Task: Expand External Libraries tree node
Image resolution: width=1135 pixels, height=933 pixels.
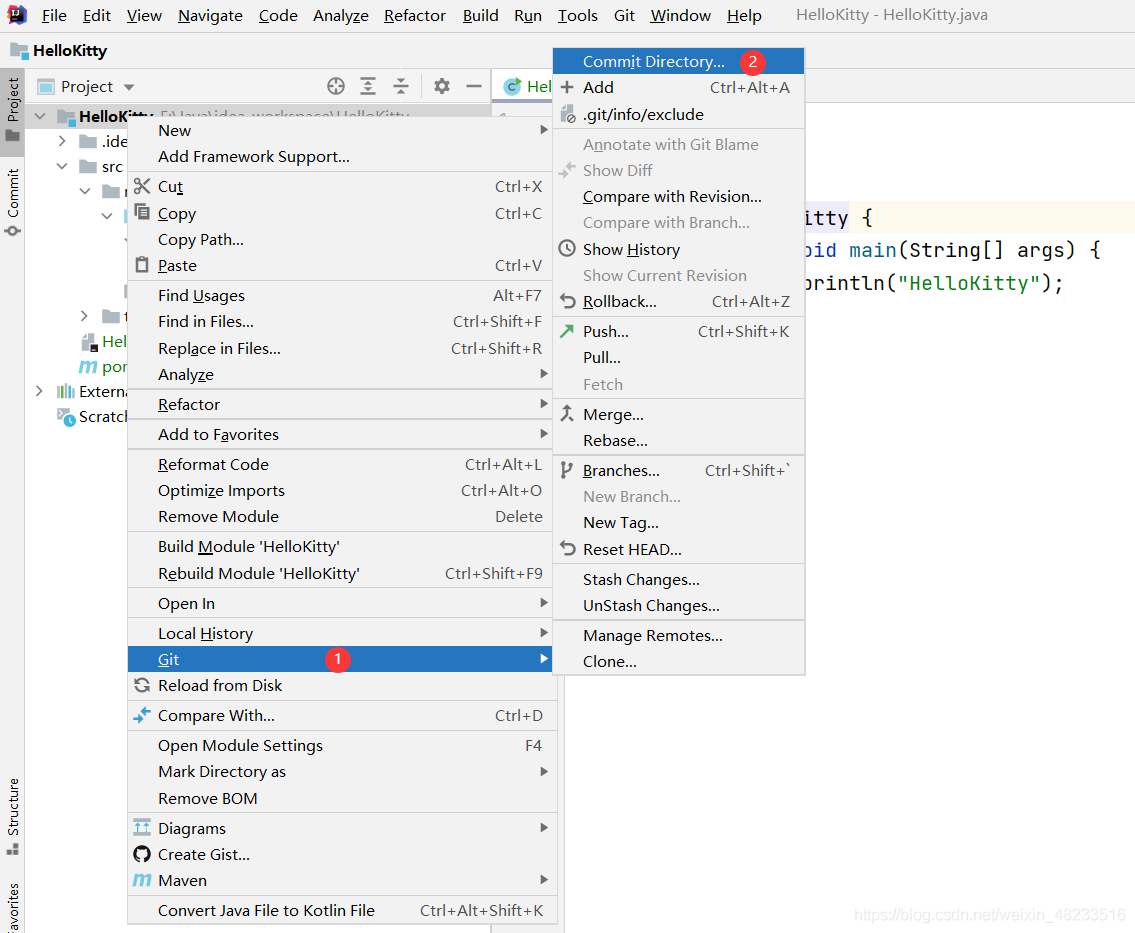Action: (x=39, y=391)
